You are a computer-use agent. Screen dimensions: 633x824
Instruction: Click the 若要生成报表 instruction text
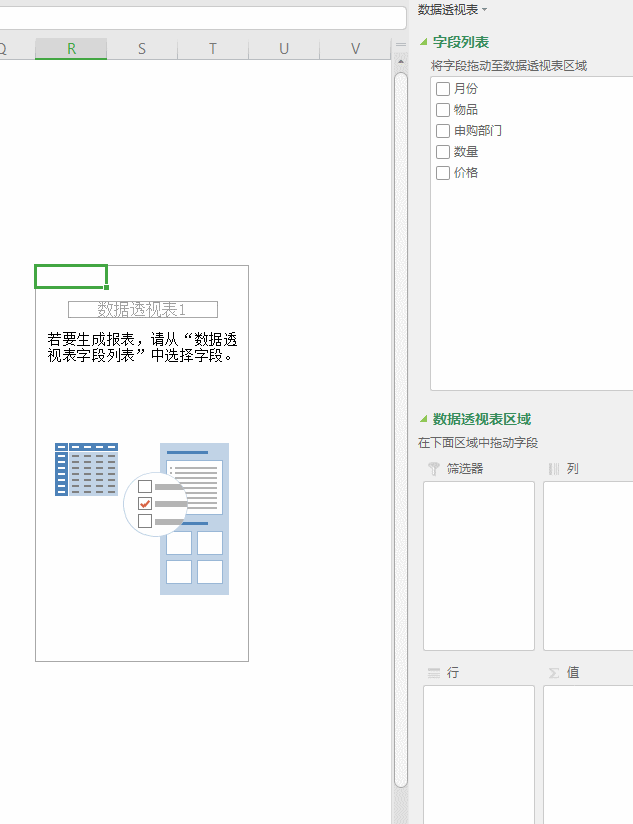(142, 347)
